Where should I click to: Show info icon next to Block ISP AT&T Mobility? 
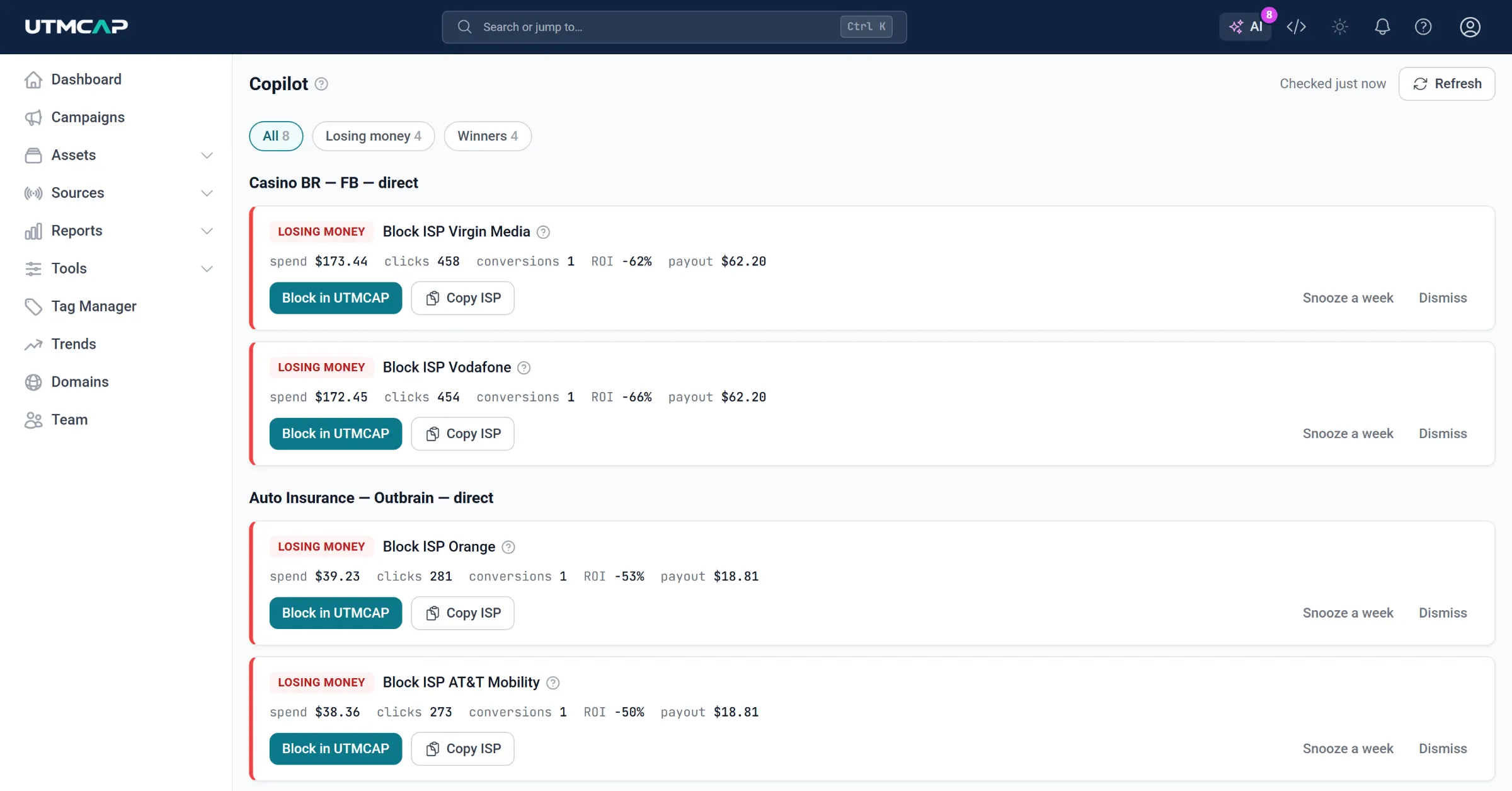click(553, 683)
